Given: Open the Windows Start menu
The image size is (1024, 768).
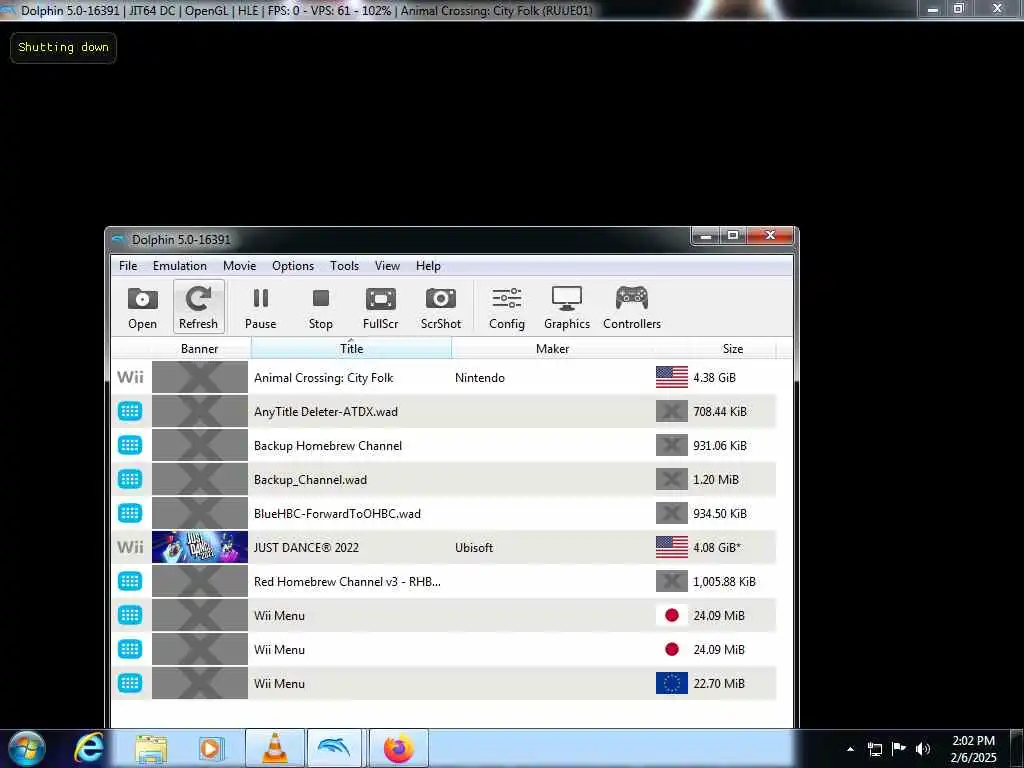Looking at the screenshot, I should (27, 748).
